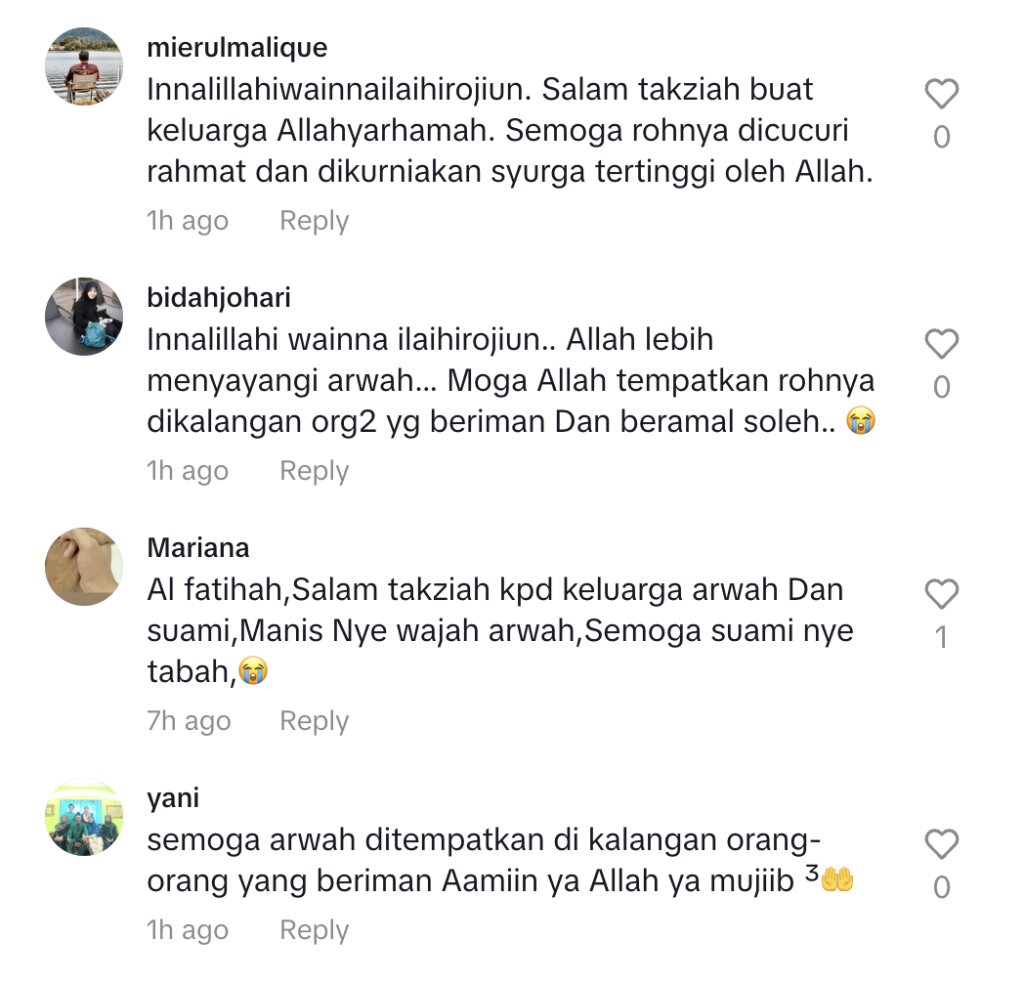1024x983 pixels.
Task: Click the like count on Mariana's comment
Action: pyautogui.click(x=941, y=637)
